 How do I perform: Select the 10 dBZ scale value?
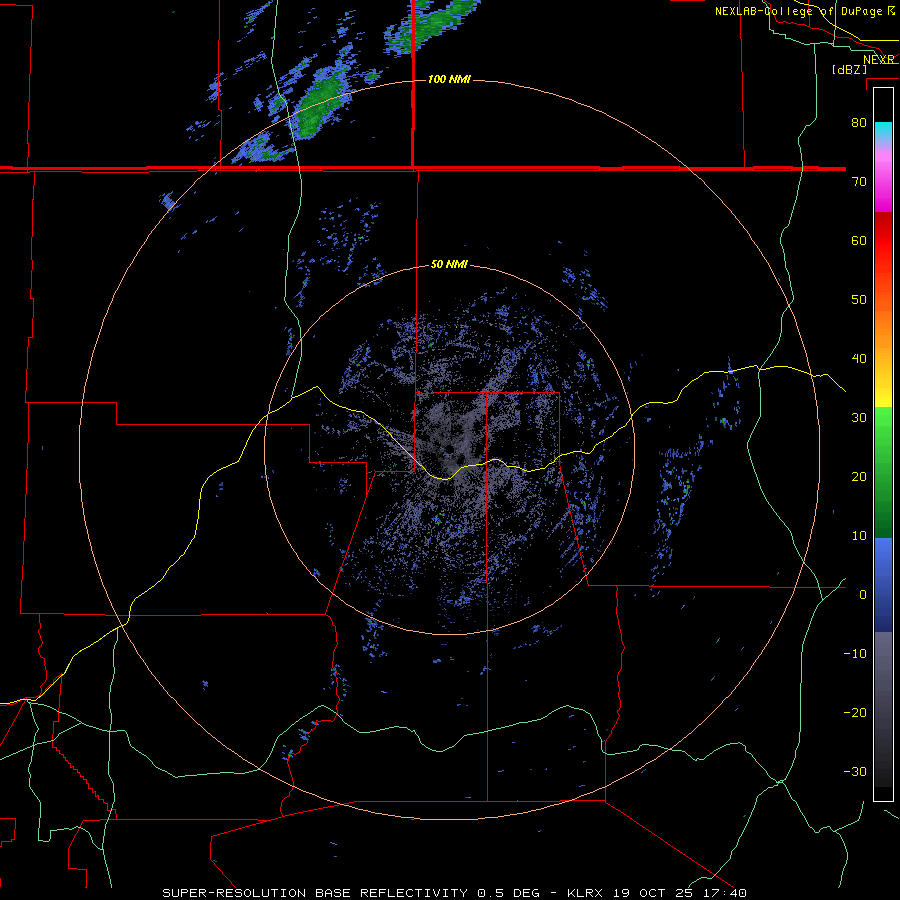pyautogui.click(x=859, y=536)
